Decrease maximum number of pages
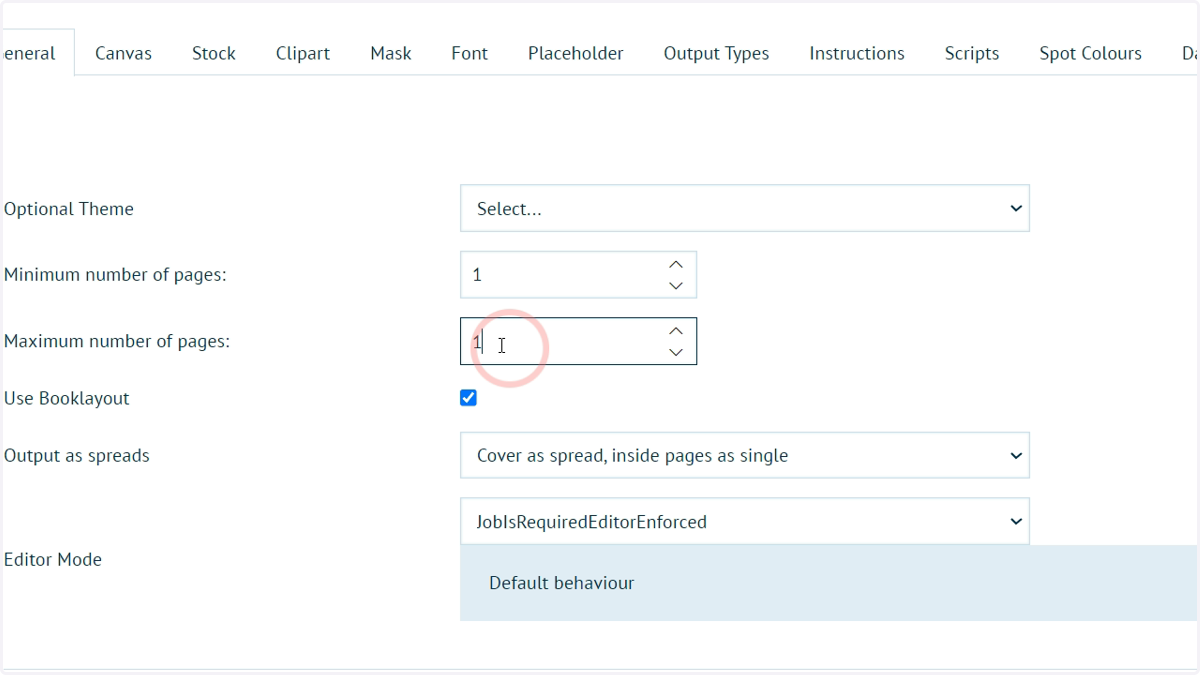The height and width of the screenshot is (675, 1200). tap(676, 352)
